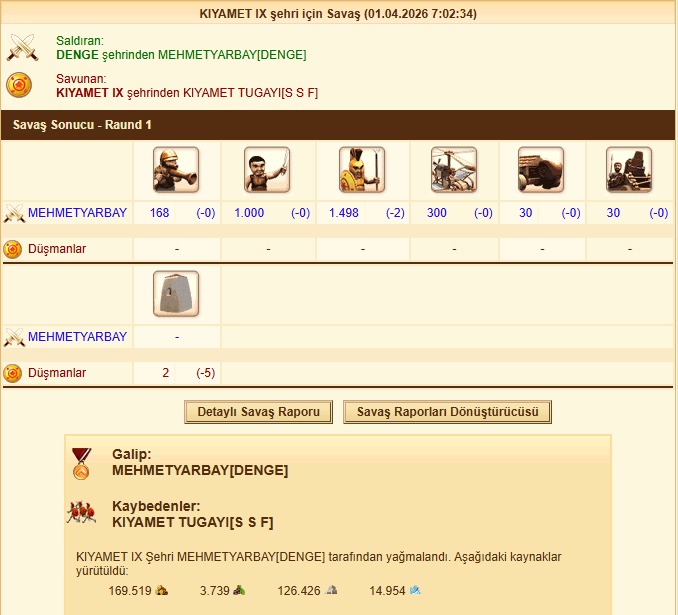Click swords icon beside MEHMETYARBAY in the wall table
The height and width of the screenshot is (615, 678).
[x=14, y=337]
